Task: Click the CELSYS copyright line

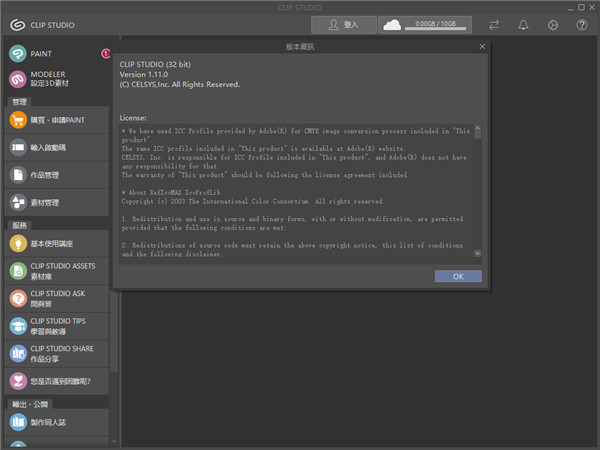Action: pos(179,84)
